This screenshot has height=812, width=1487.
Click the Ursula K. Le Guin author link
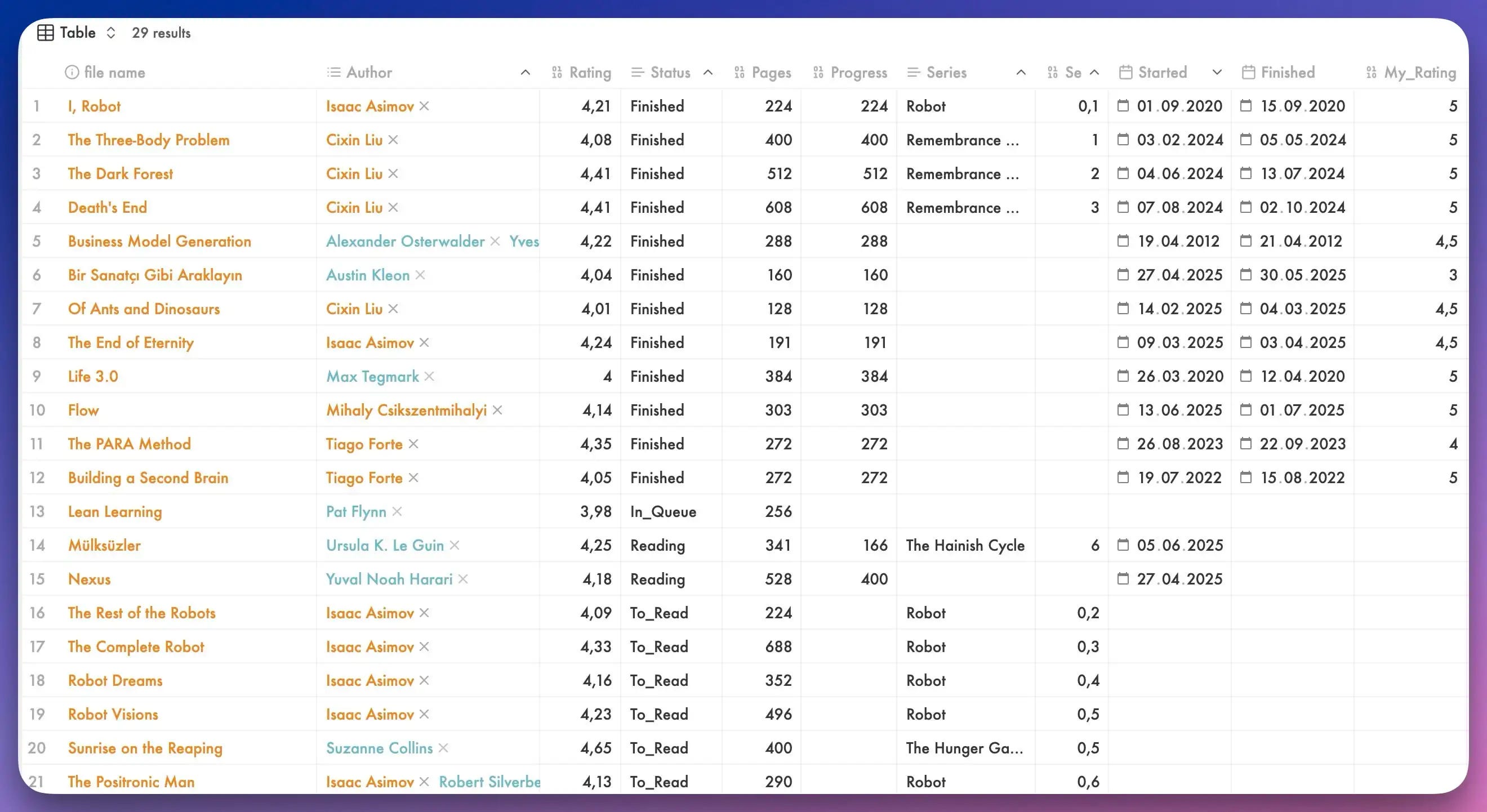(385, 546)
